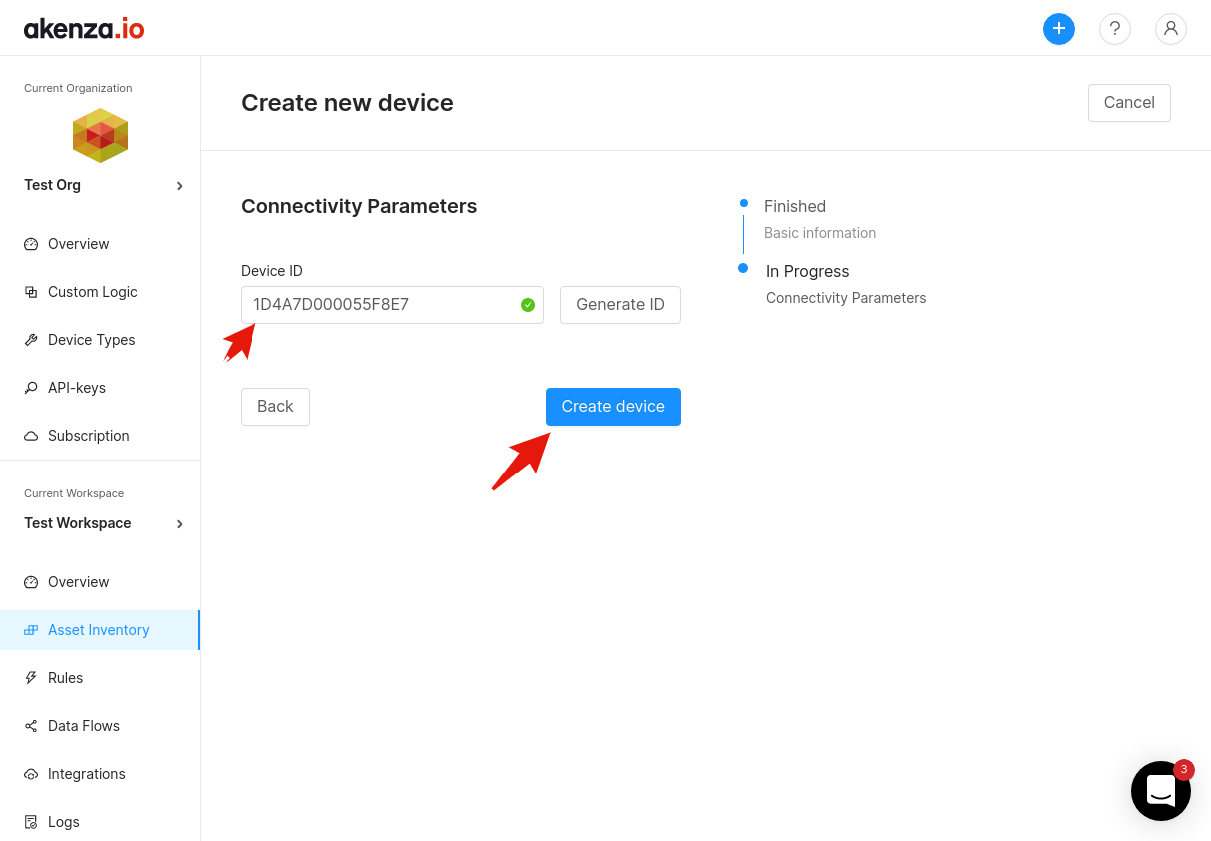The width and height of the screenshot is (1211, 841).
Task: Go to Asset Inventory menu item
Action: click(x=98, y=630)
